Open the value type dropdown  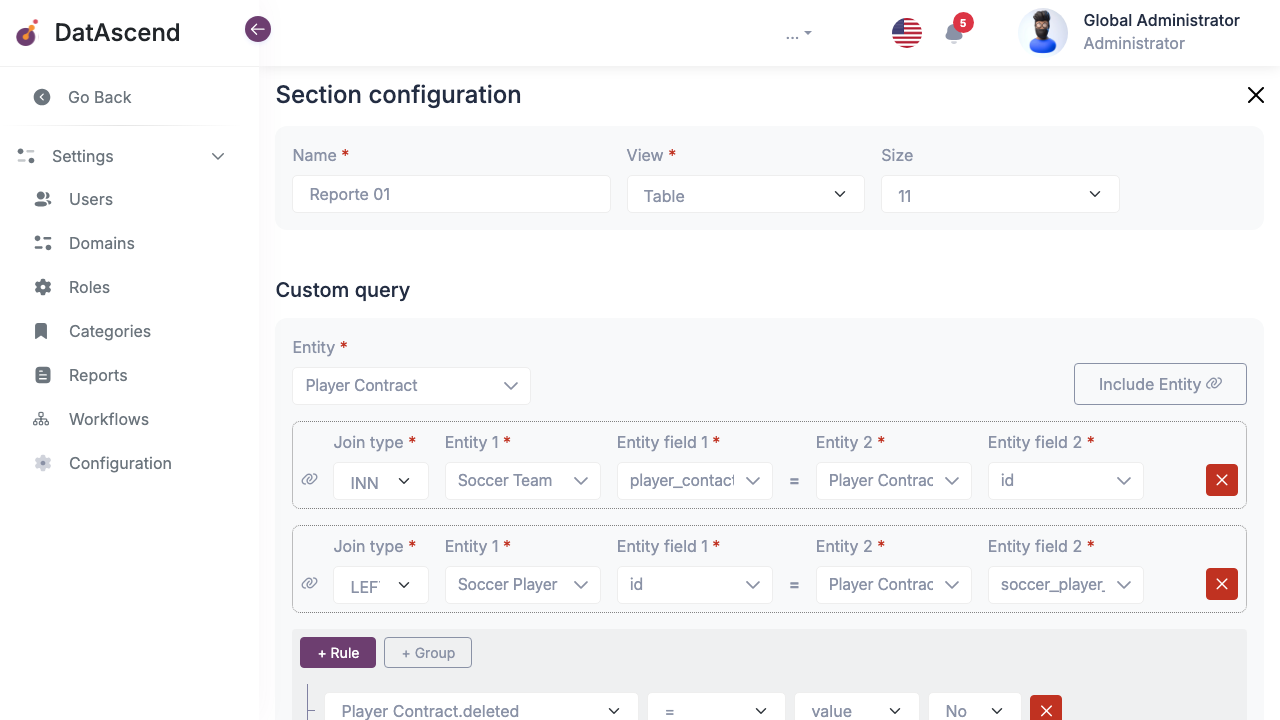[857, 708]
